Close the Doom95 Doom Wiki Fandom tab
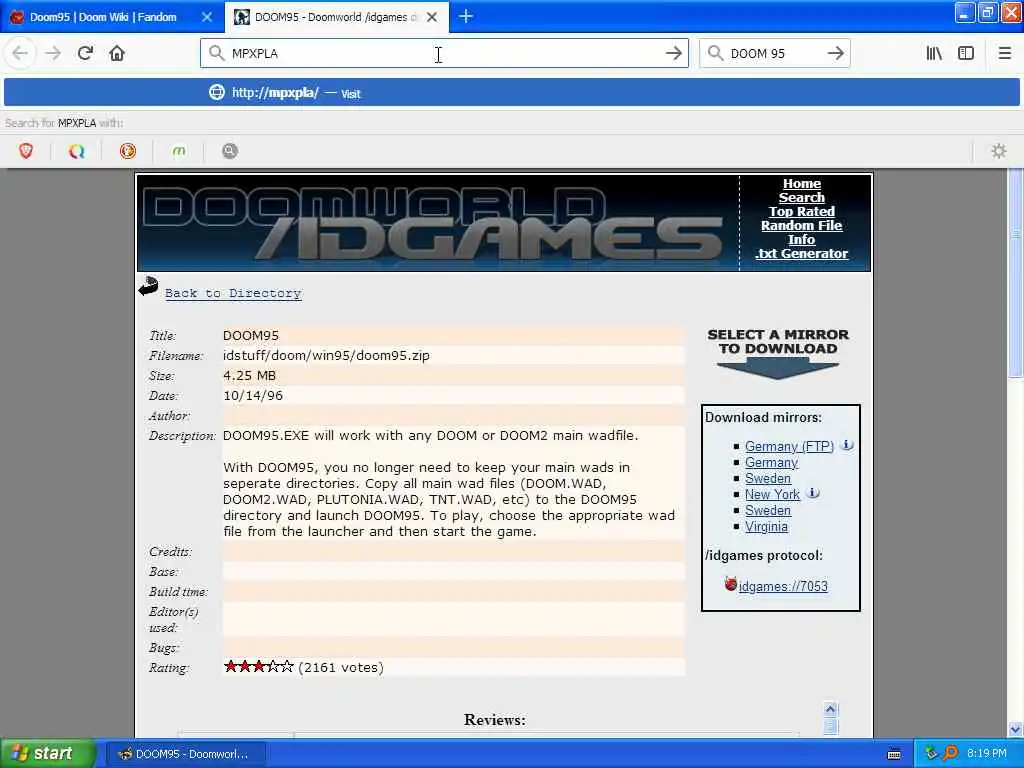Image resolution: width=1024 pixels, height=768 pixels. (206, 17)
